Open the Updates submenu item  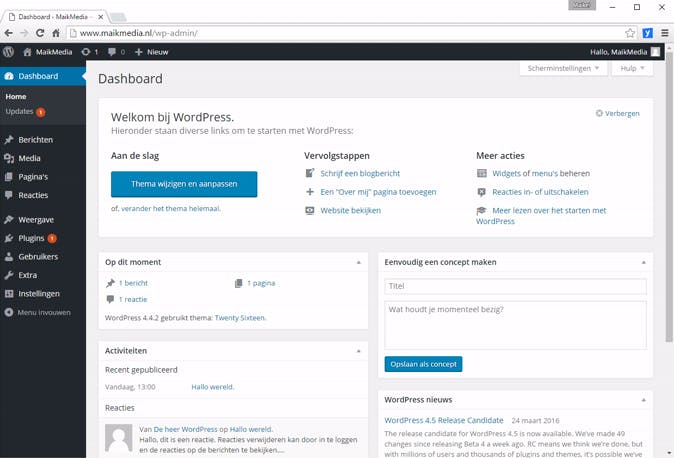pos(19,111)
